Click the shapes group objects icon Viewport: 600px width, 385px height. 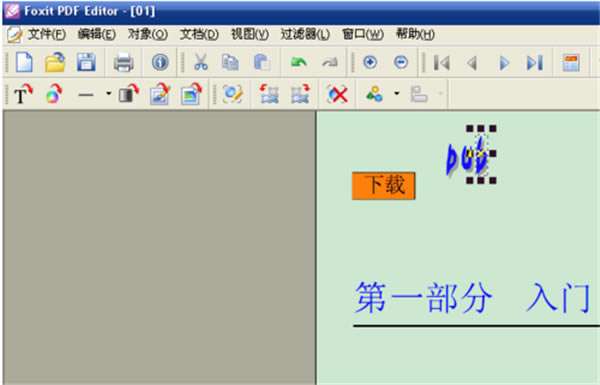[374, 94]
